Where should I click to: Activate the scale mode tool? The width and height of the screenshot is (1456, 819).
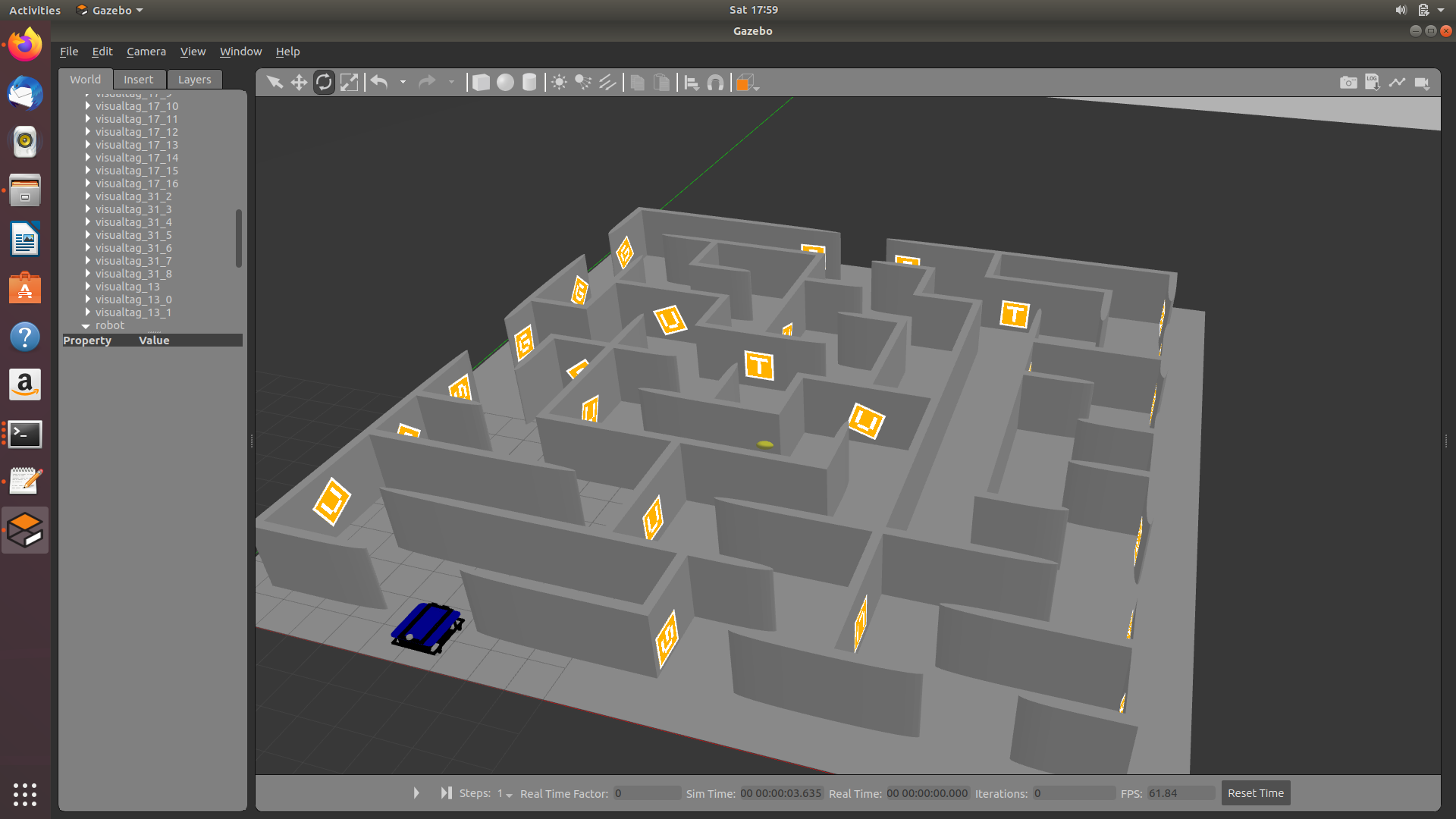[x=349, y=82]
